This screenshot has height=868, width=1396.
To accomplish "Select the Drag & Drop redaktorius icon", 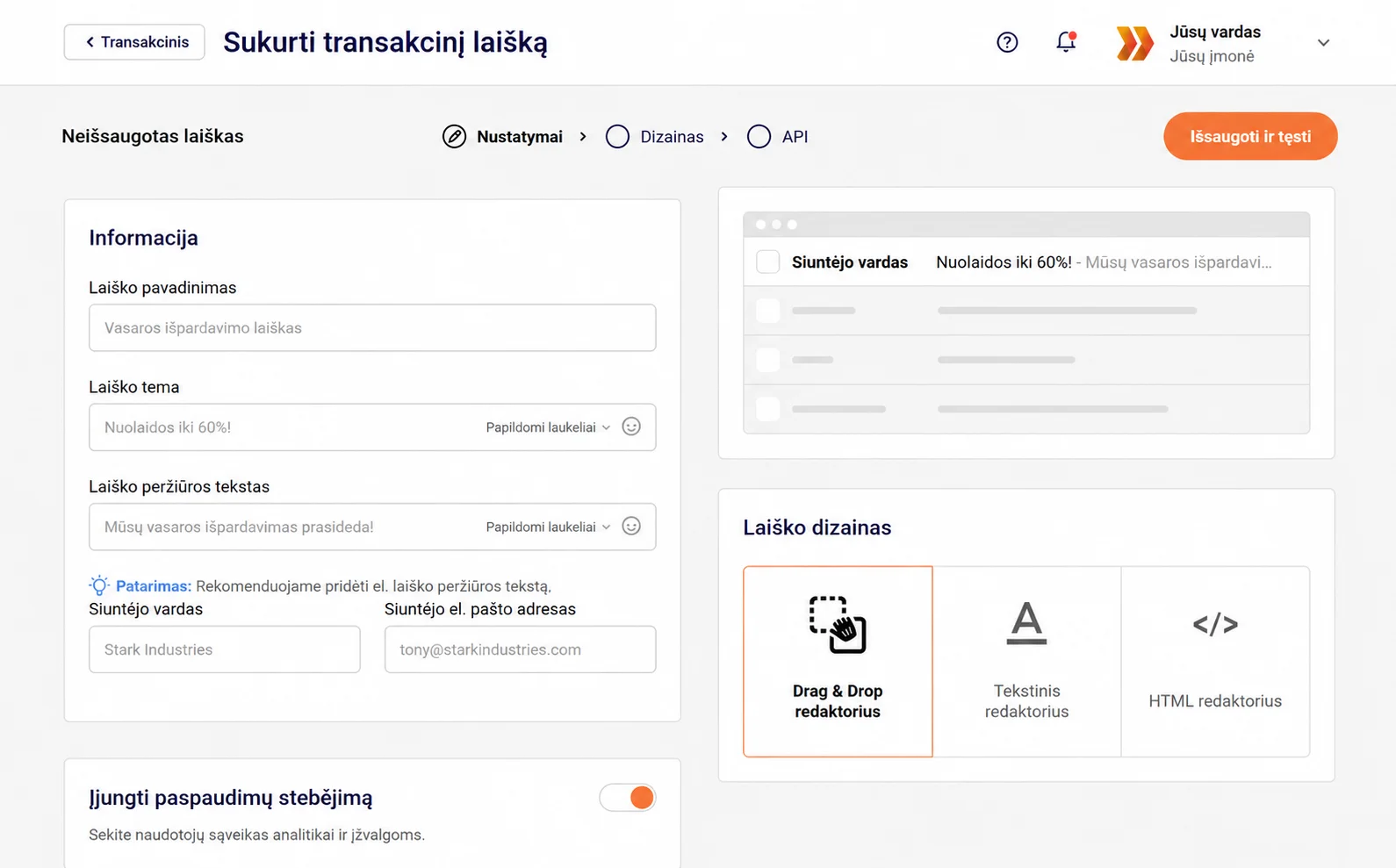I will 838,625.
